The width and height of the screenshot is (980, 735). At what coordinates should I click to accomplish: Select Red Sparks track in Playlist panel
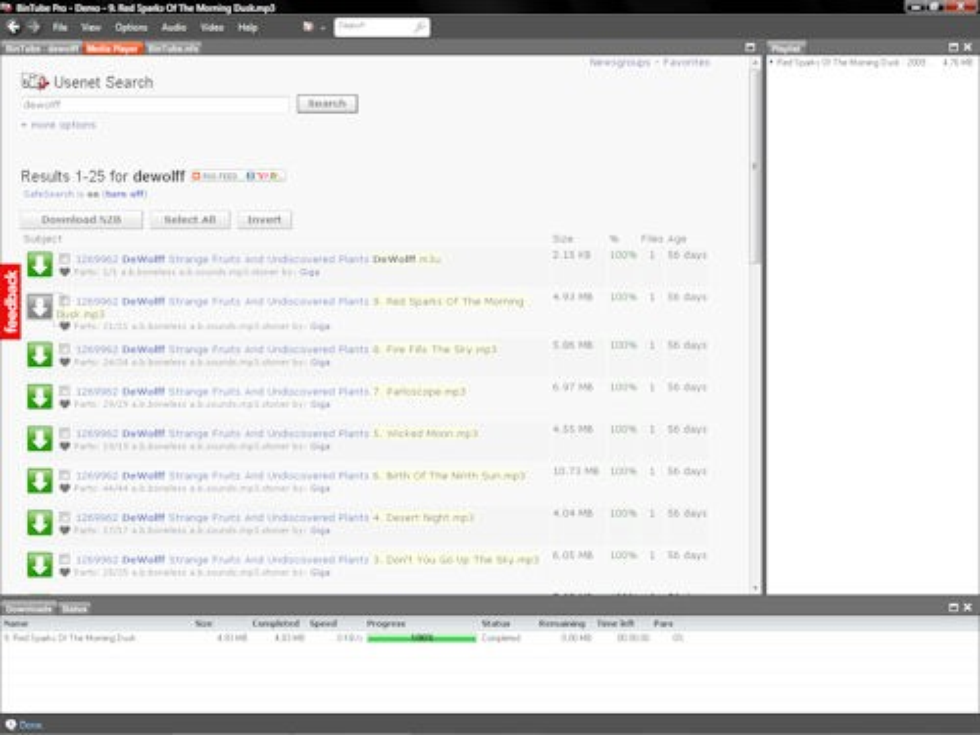[x=872, y=62]
